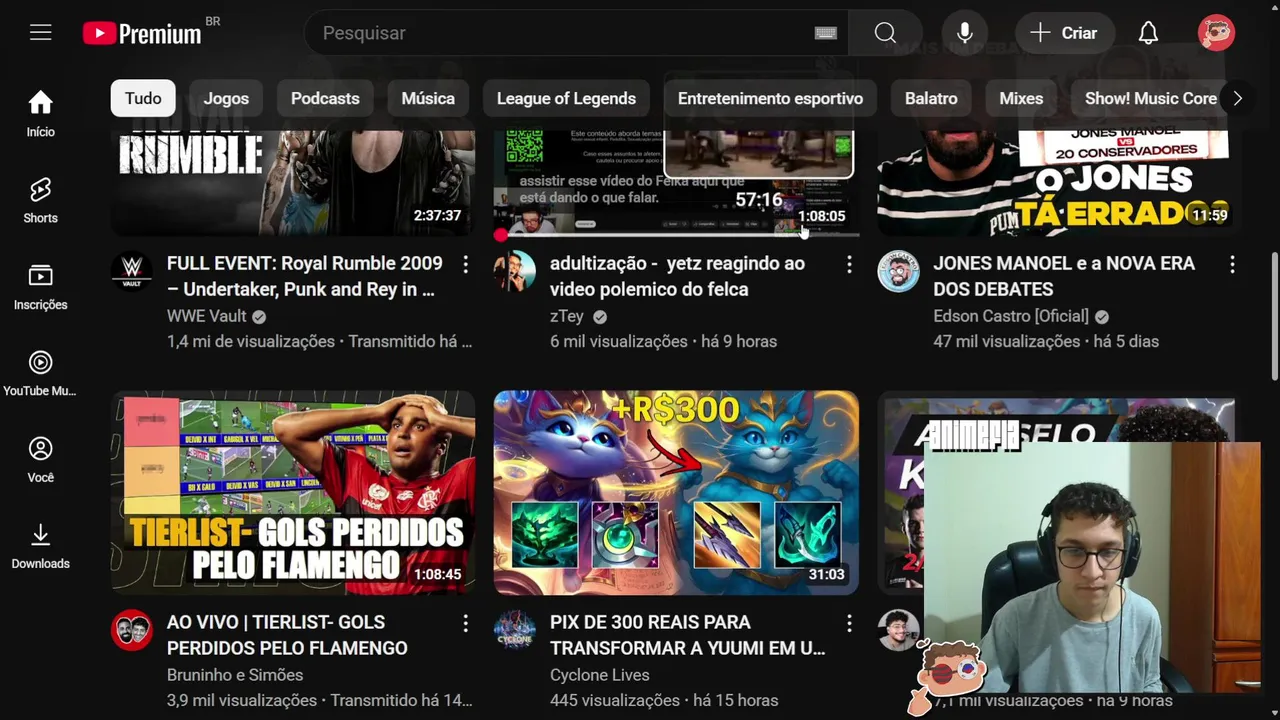
Task: Select the Balatro filter chip
Action: point(931,98)
